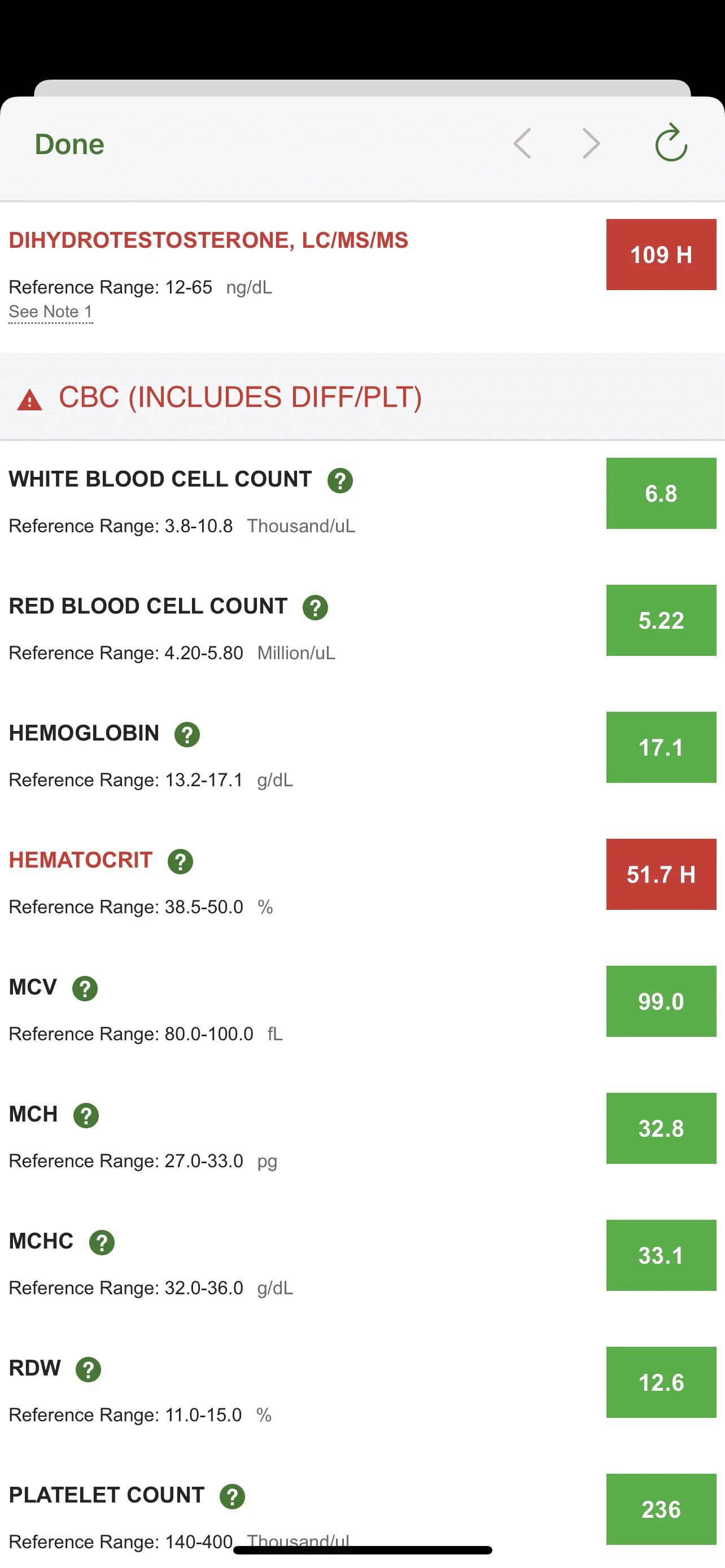Open the RDW help icon
Screen dimensions: 725x1568
pyautogui.click(x=88, y=1369)
